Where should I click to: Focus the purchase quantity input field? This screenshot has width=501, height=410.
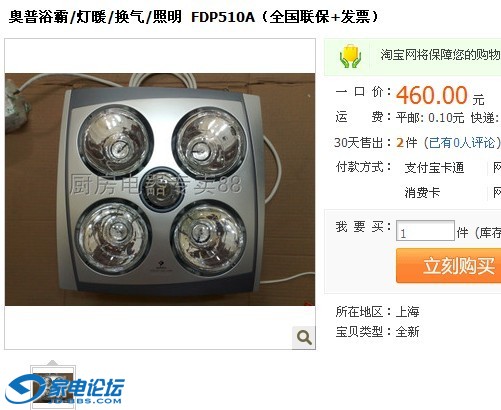[x=425, y=230]
